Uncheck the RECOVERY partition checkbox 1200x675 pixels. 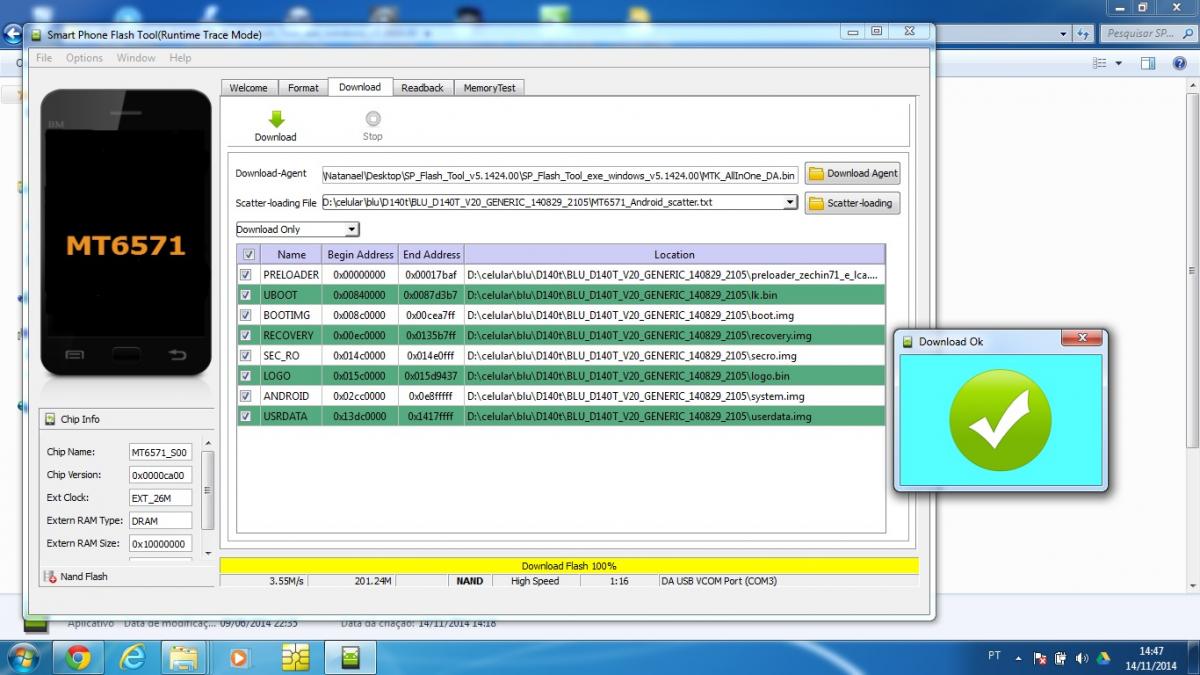coord(246,335)
